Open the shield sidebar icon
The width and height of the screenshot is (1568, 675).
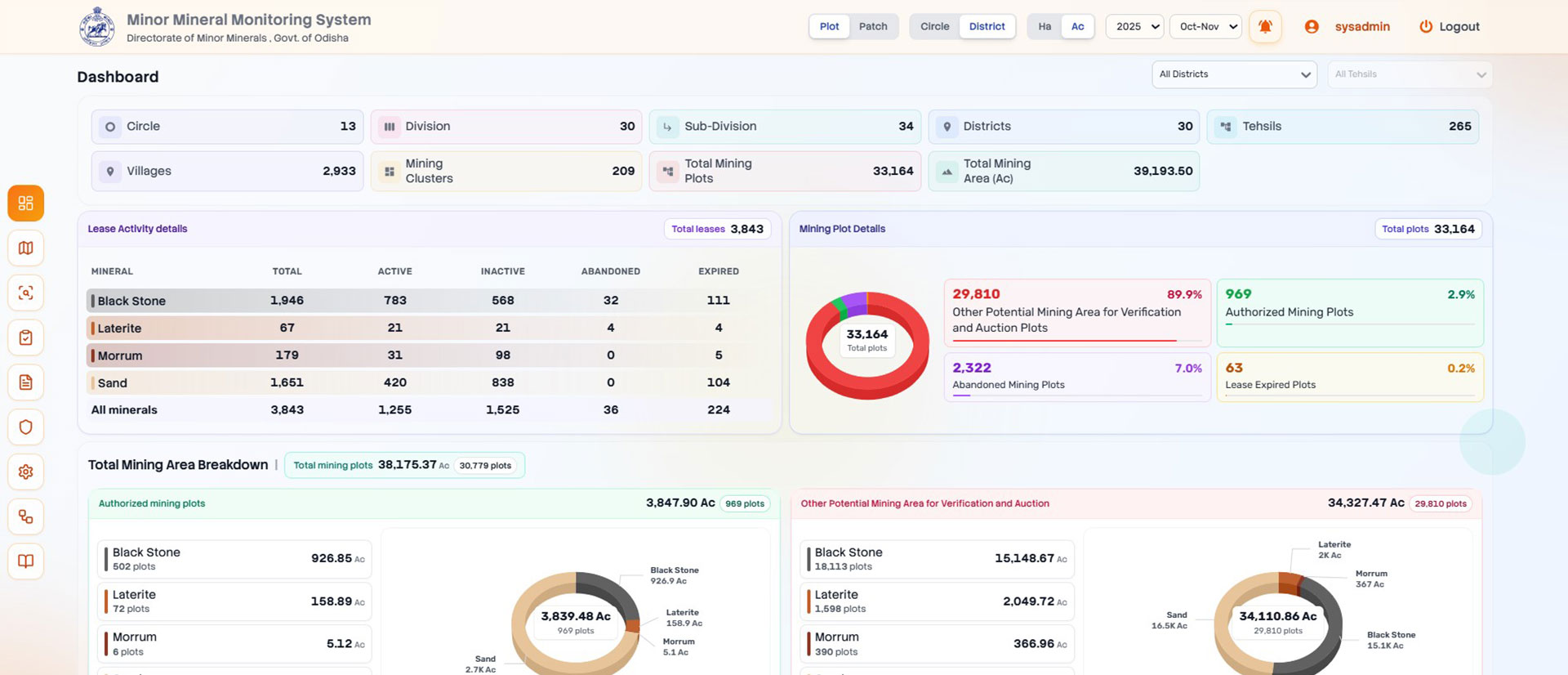(25, 427)
